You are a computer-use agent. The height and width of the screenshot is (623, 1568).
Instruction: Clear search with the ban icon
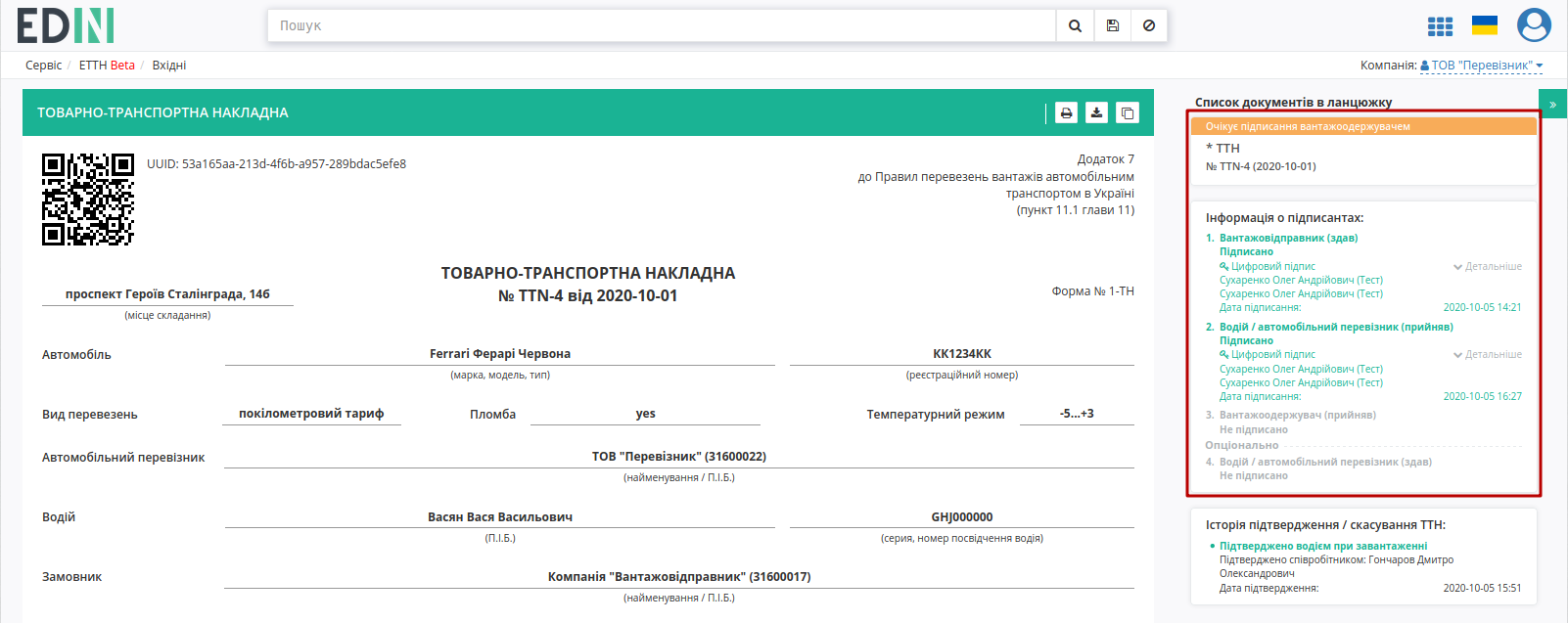pos(1149,25)
